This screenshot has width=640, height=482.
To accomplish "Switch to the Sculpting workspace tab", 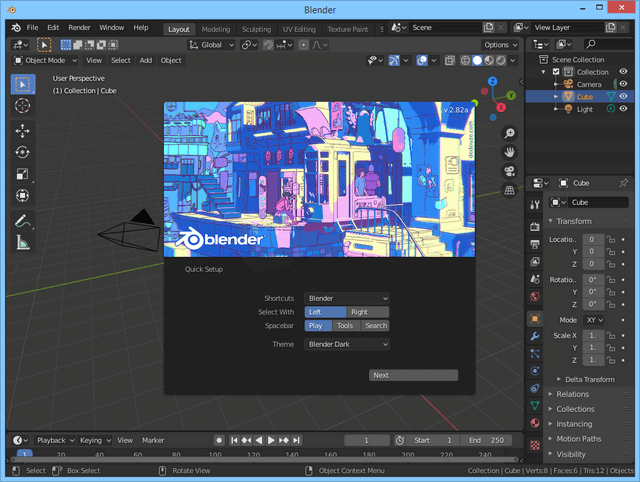I will coord(256,29).
